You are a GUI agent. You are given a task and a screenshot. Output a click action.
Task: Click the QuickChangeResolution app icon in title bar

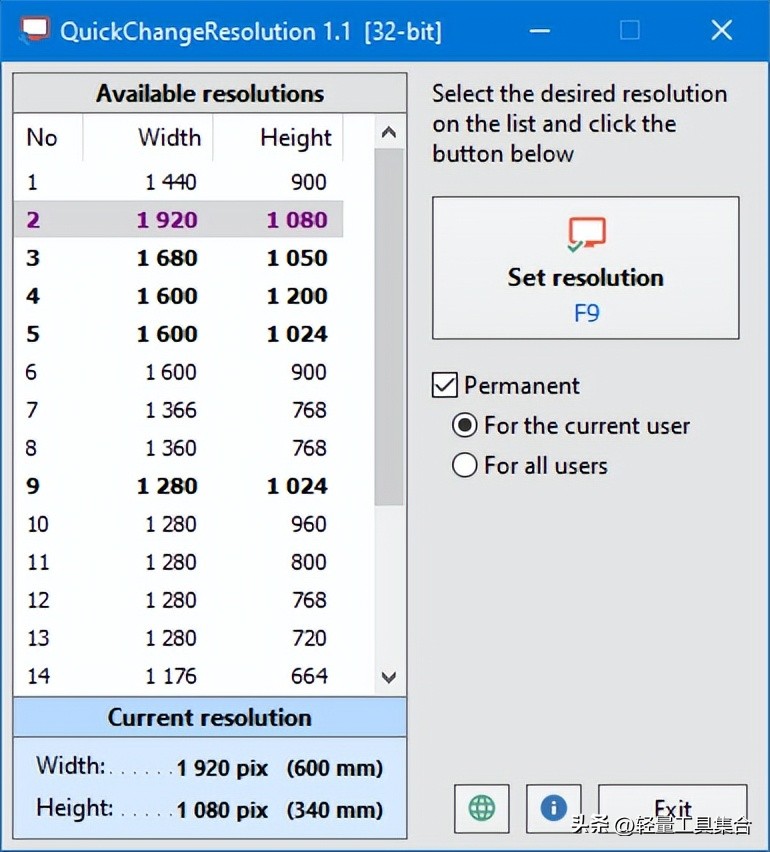pyautogui.click(x=35, y=30)
